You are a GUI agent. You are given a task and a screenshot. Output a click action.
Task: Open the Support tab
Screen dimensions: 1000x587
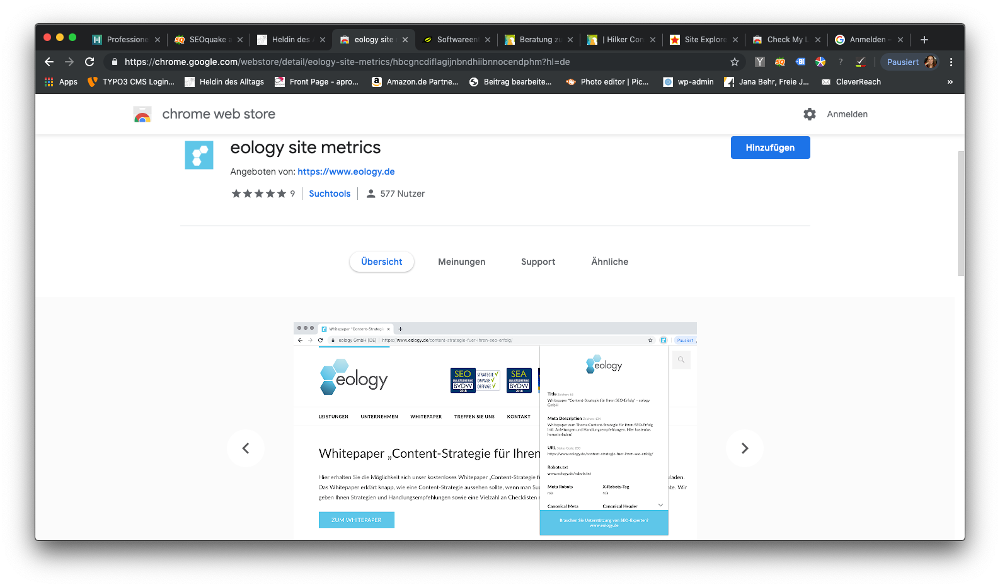click(x=538, y=262)
